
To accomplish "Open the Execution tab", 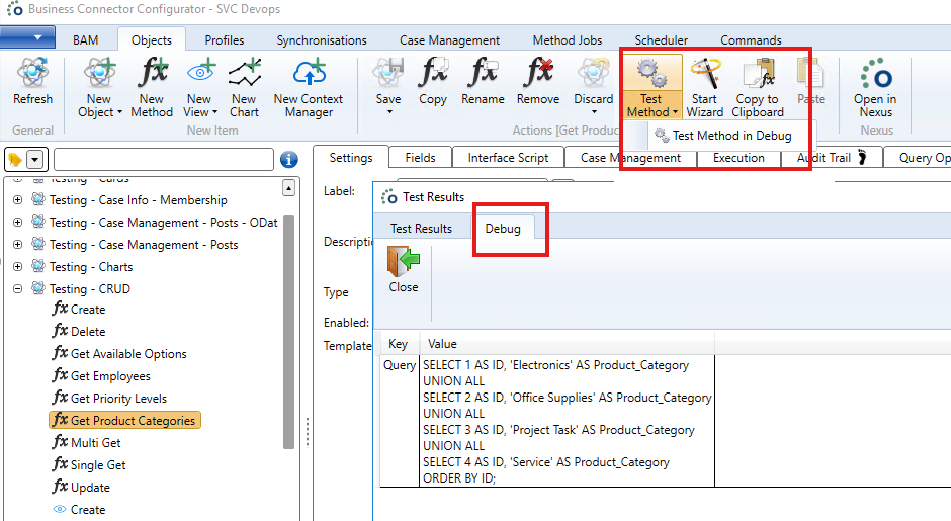I will coord(739,158).
